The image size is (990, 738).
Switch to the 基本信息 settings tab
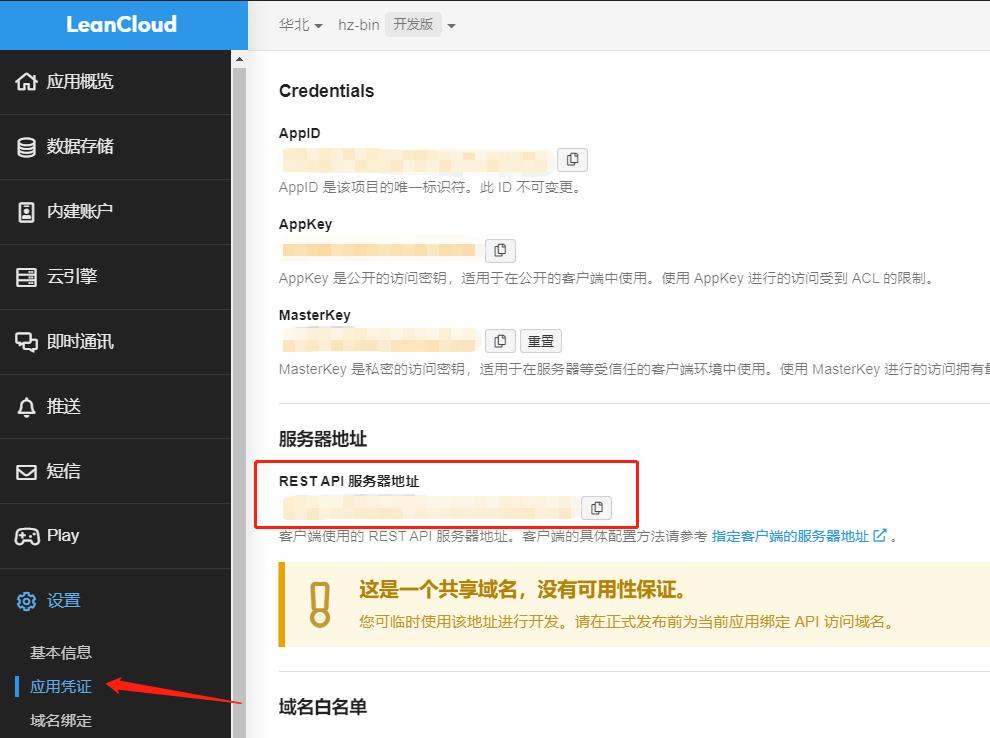pyautogui.click(x=60, y=652)
